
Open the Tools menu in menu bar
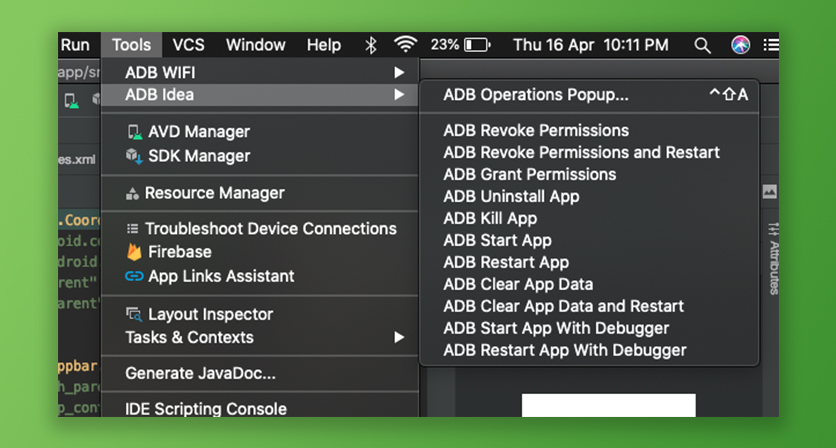pyautogui.click(x=131, y=45)
